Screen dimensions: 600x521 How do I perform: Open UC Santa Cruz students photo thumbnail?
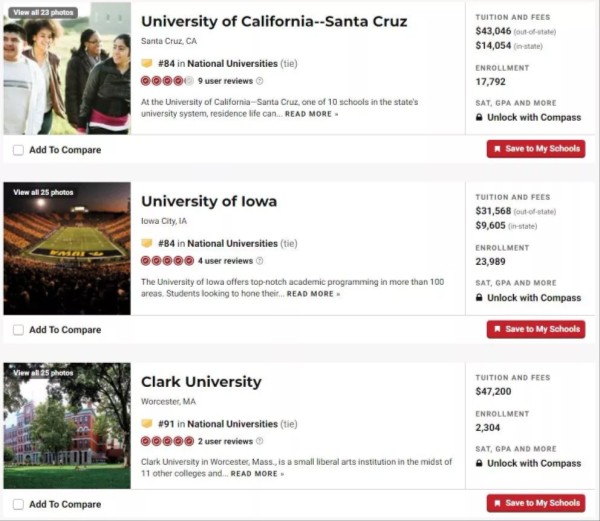(x=67, y=69)
